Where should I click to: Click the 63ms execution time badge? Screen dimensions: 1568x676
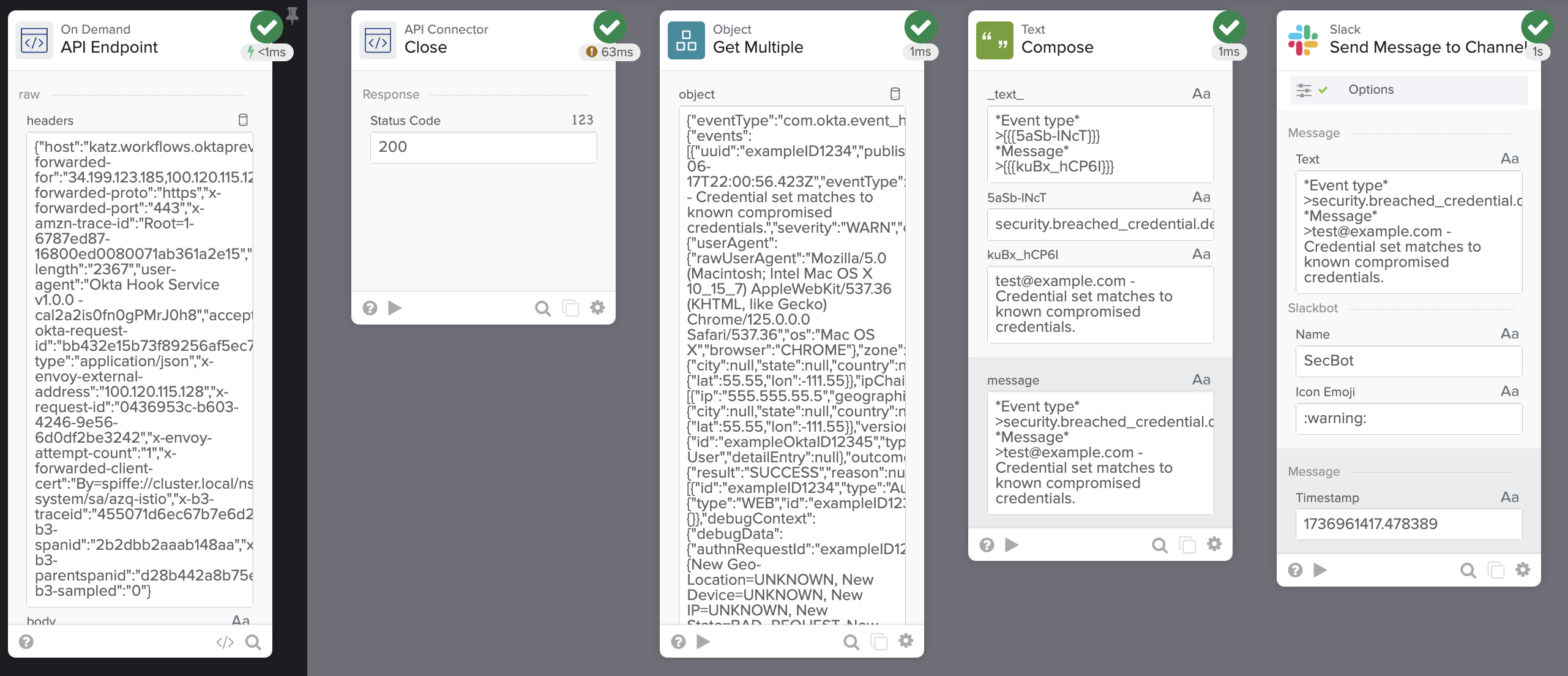(x=610, y=52)
